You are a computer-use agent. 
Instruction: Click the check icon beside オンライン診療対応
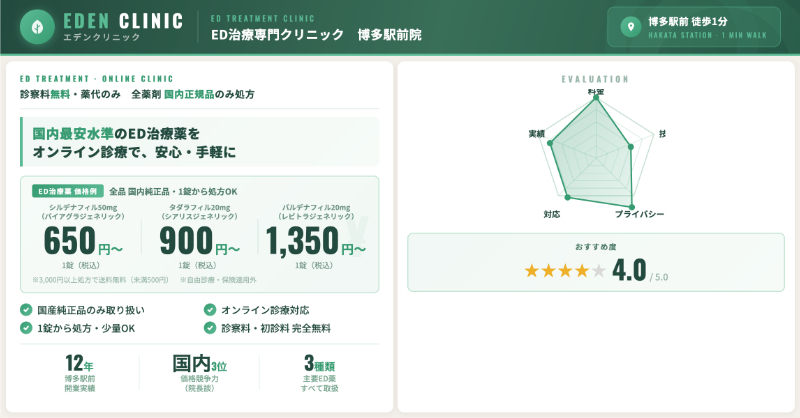click(210, 310)
